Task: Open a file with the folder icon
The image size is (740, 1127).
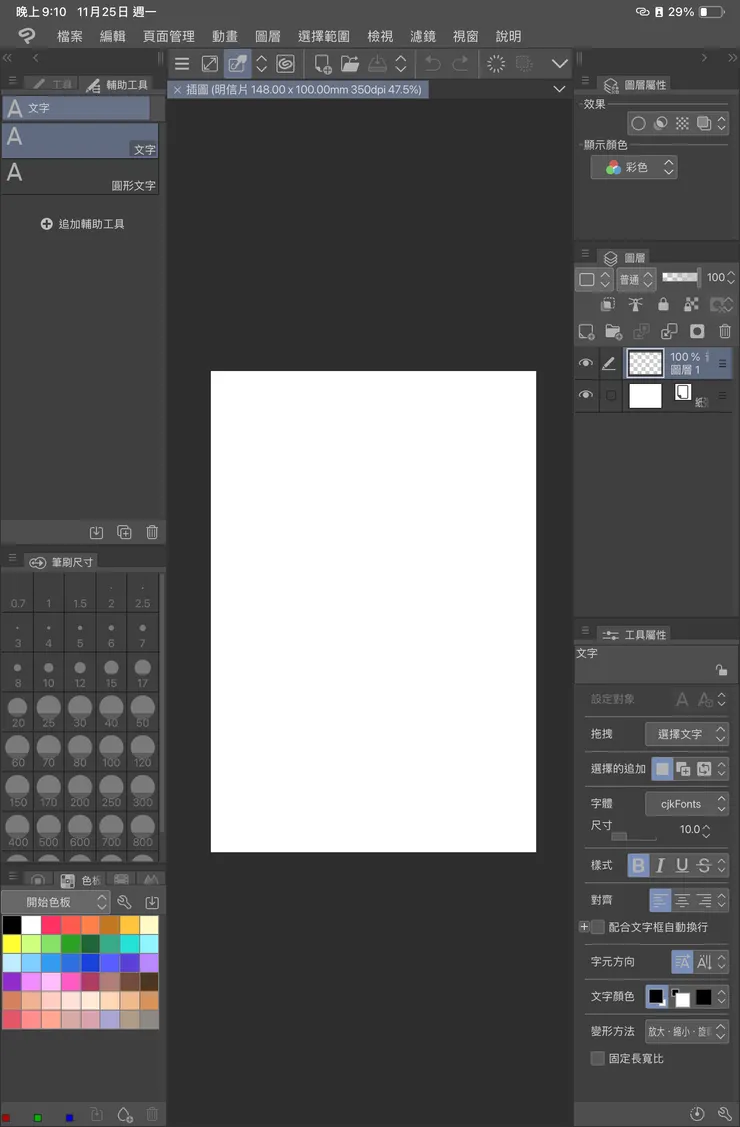Action: tap(350, 64)
